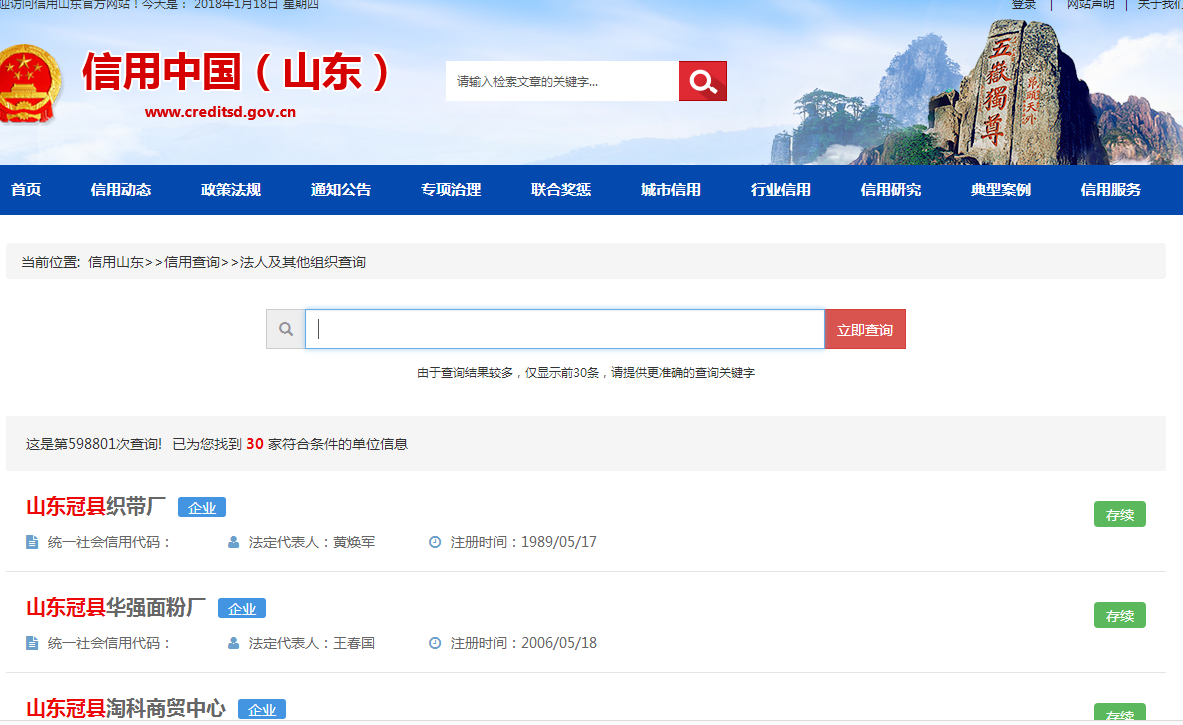Click the 法定代表人：黄焕军 text
The height and width of the screenshot is (725, 1183).
point(312,542)
